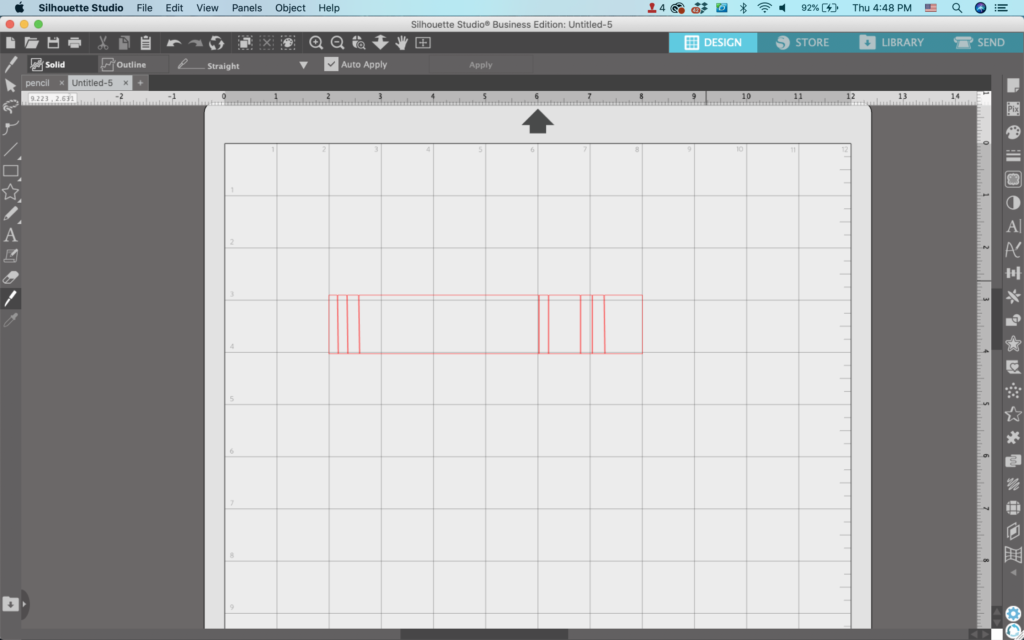Redo the last undone action
The width and height of the screenshot is (1024, 640).
pos(195,43)
